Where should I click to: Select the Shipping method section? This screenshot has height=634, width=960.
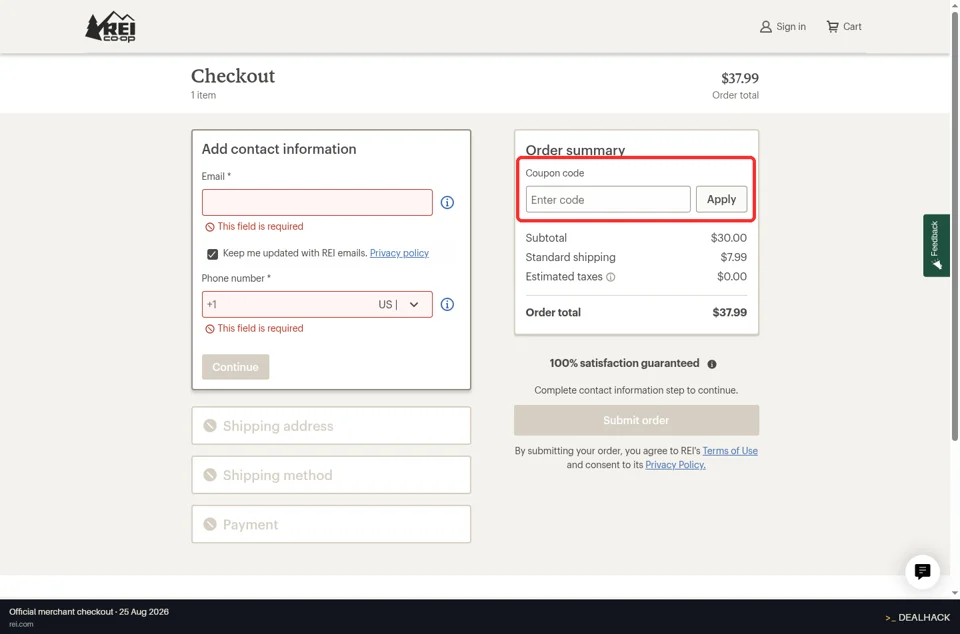pyautogui.click(x=331, y=475)
